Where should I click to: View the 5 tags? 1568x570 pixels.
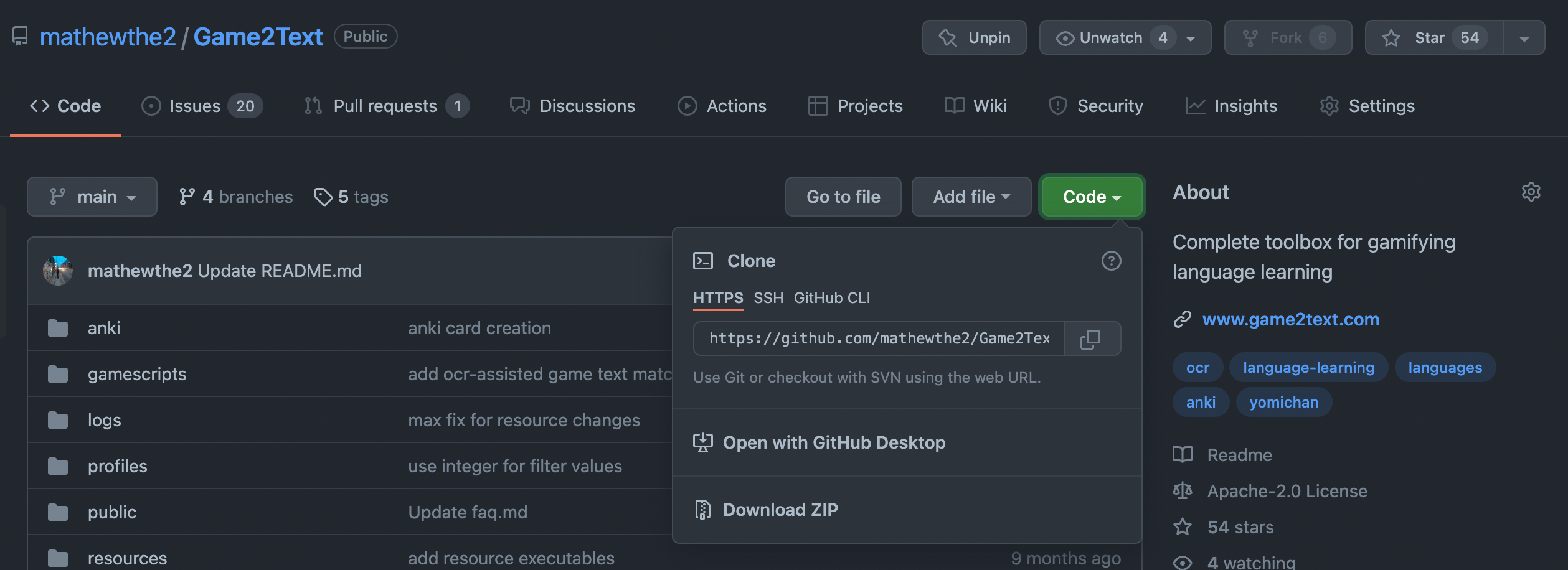tap(351, 197)
